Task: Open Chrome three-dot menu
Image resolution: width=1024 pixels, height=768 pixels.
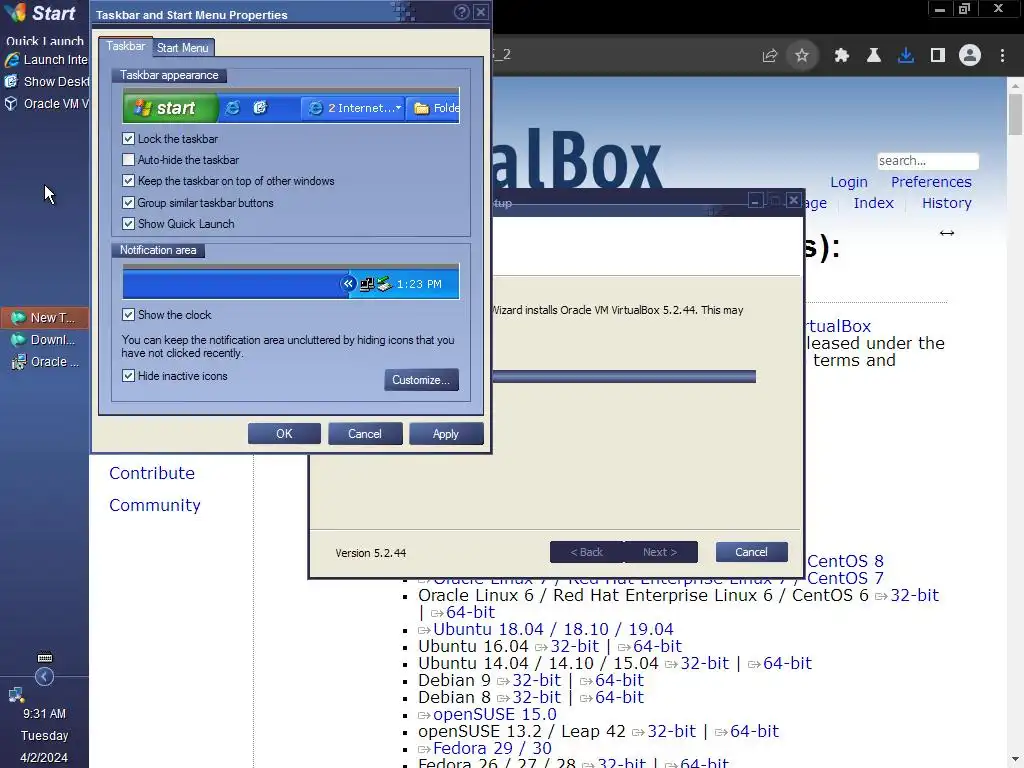Action: pos(1002,56)
